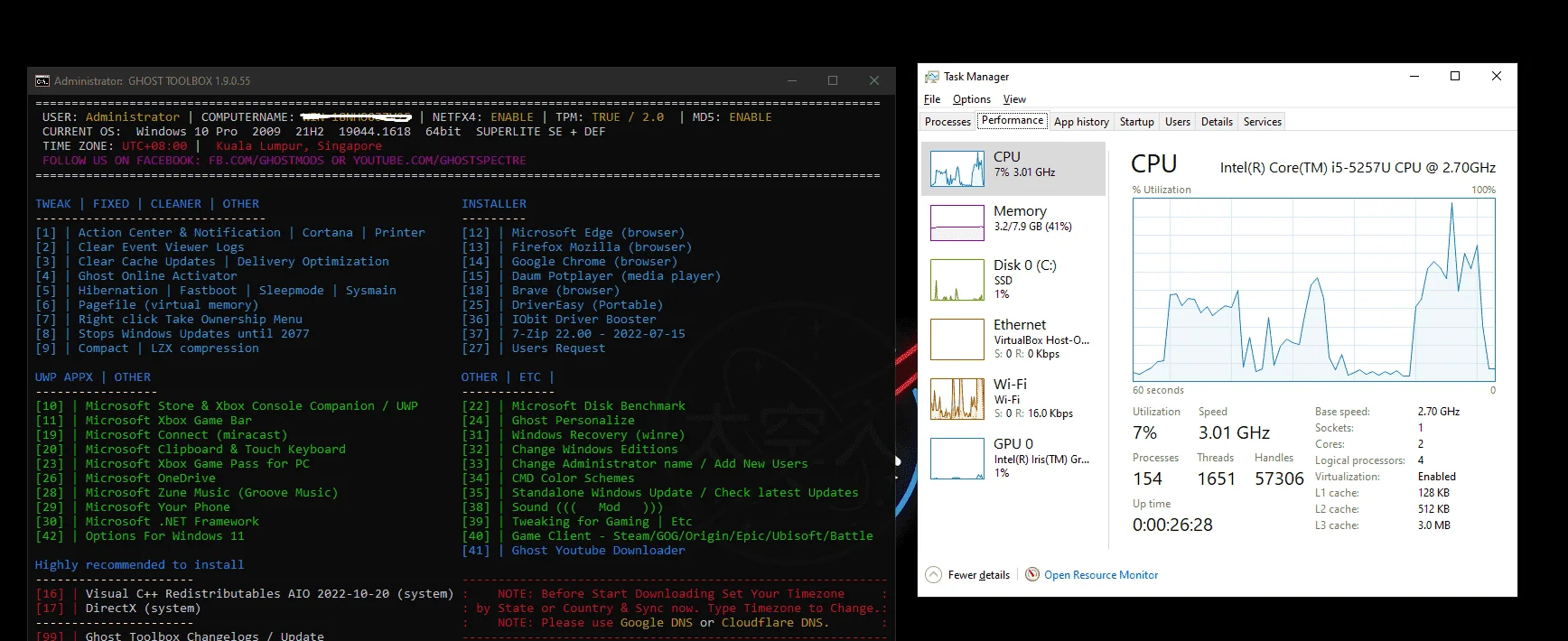Click the CPU utilization graph area
Viewport: 1568px width, 641px height.
click(1314, 290)
